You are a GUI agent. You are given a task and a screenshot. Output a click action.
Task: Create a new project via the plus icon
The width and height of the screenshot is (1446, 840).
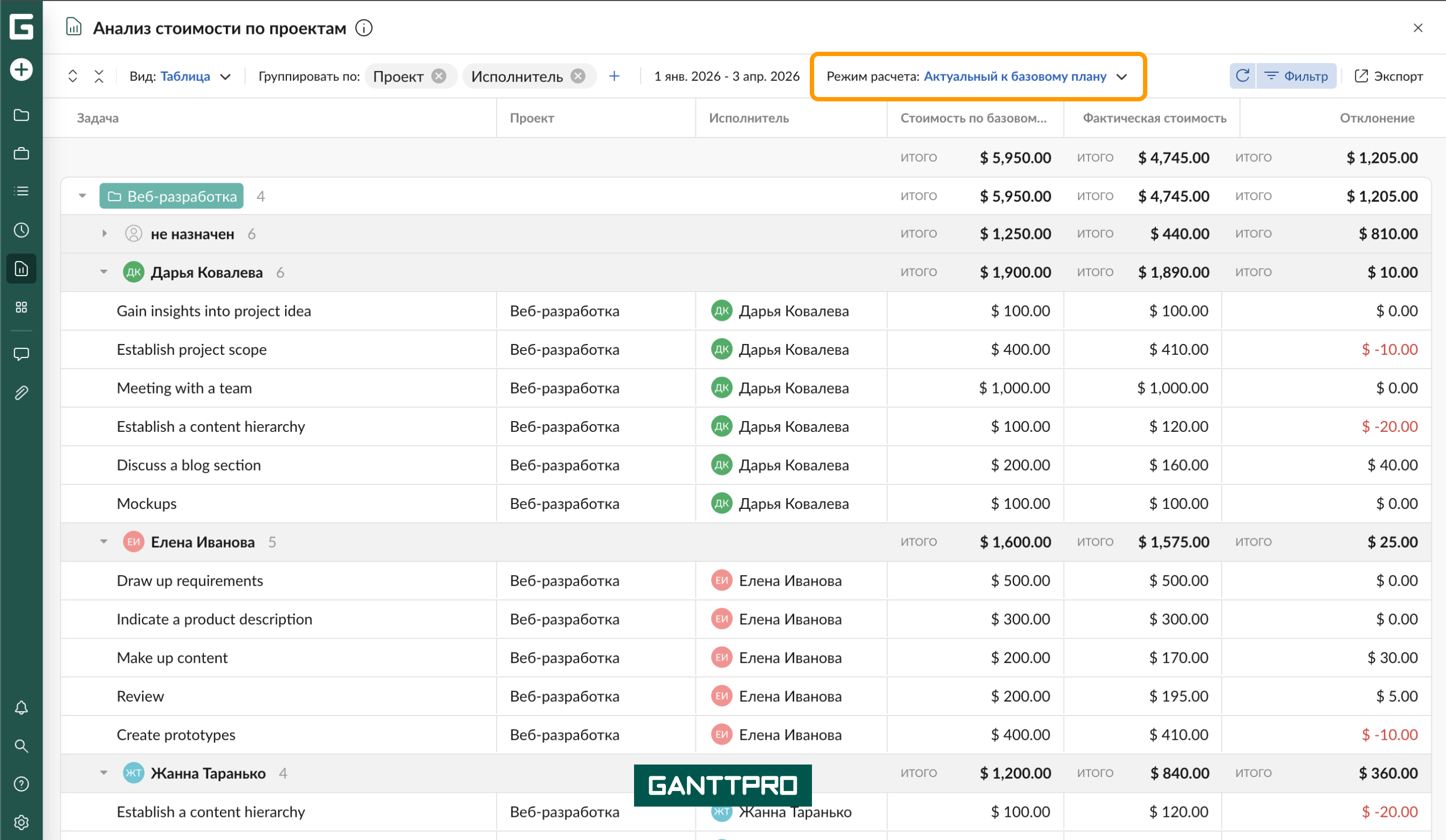(21, 69)
